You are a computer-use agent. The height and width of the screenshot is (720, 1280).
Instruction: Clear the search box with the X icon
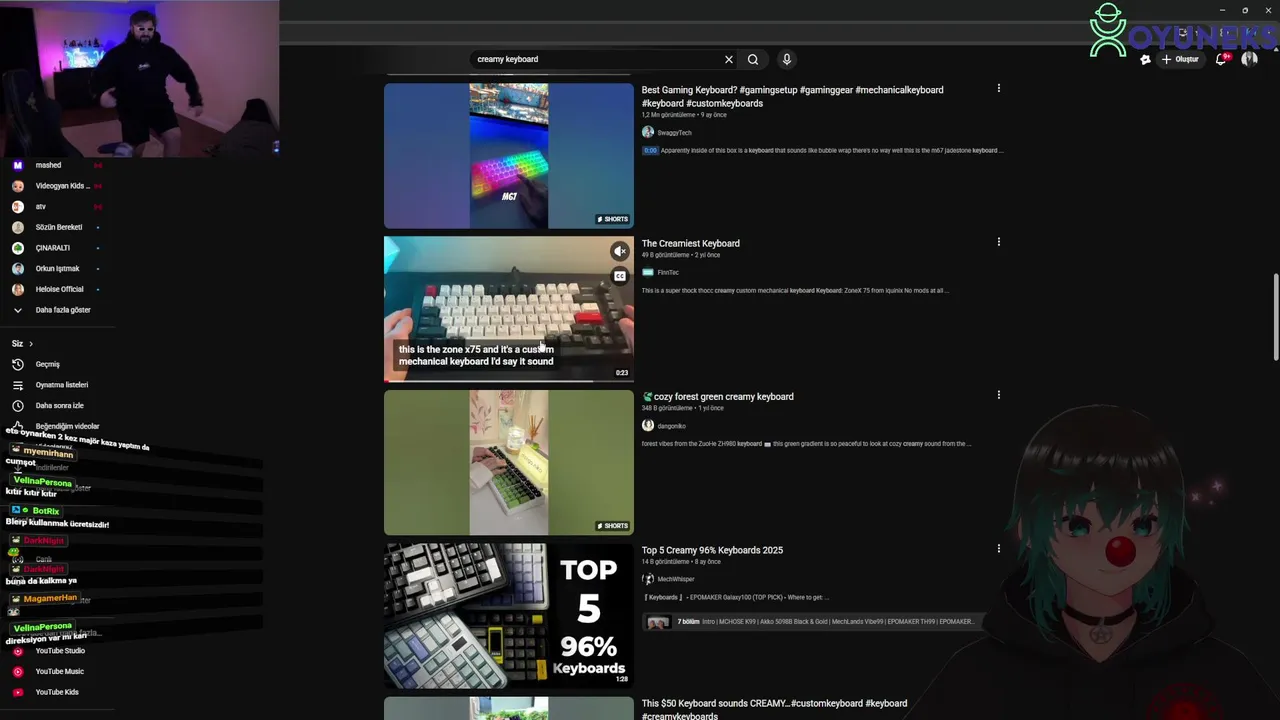coord(729,59)
